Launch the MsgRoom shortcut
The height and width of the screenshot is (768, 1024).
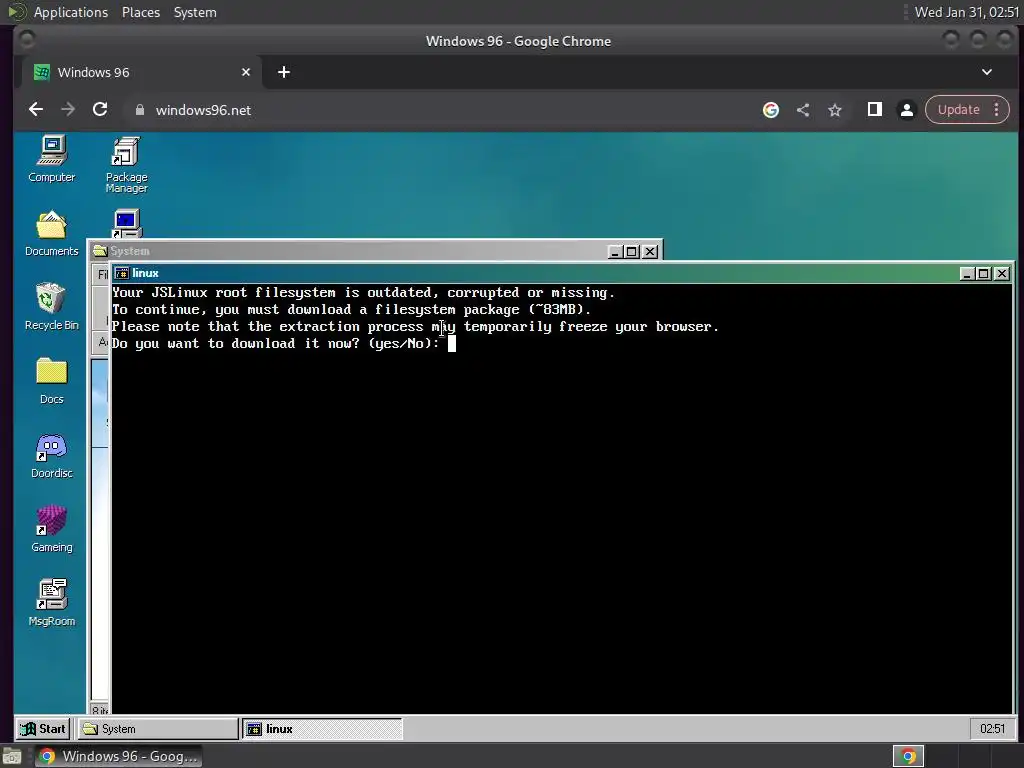coord(52,603)
